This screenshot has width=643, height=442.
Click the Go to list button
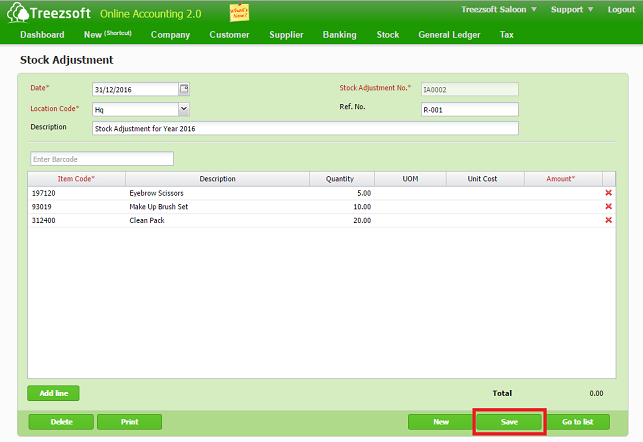(578, 422)
